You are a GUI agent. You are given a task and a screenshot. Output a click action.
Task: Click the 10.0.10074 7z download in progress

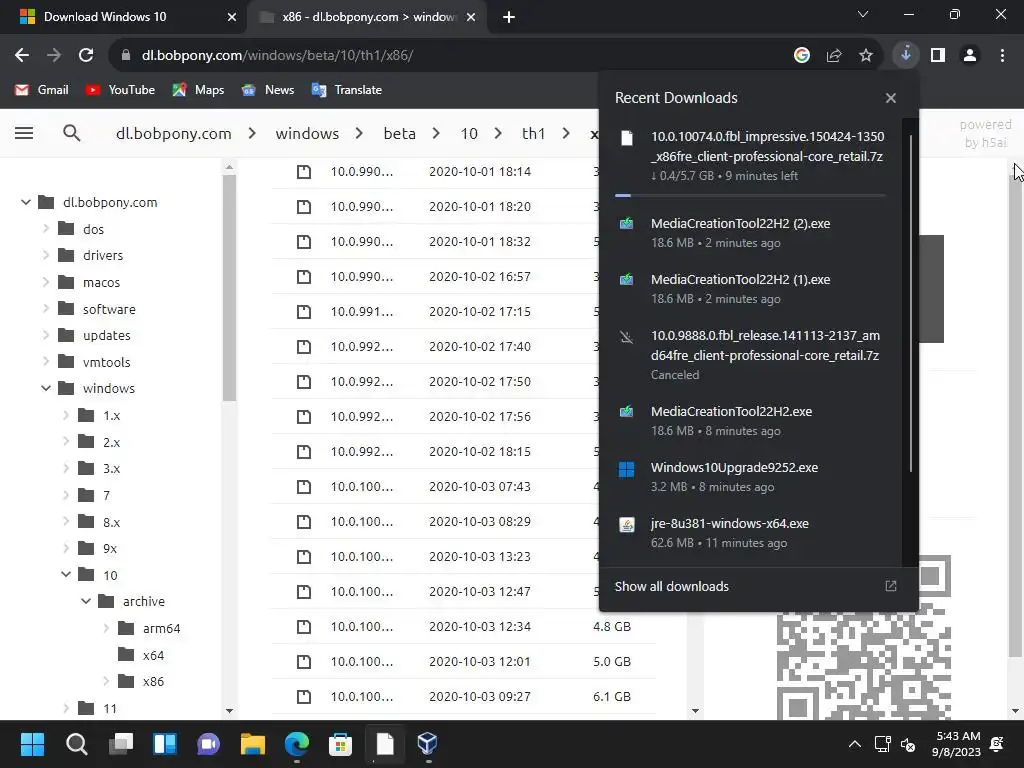pos(750,156)
